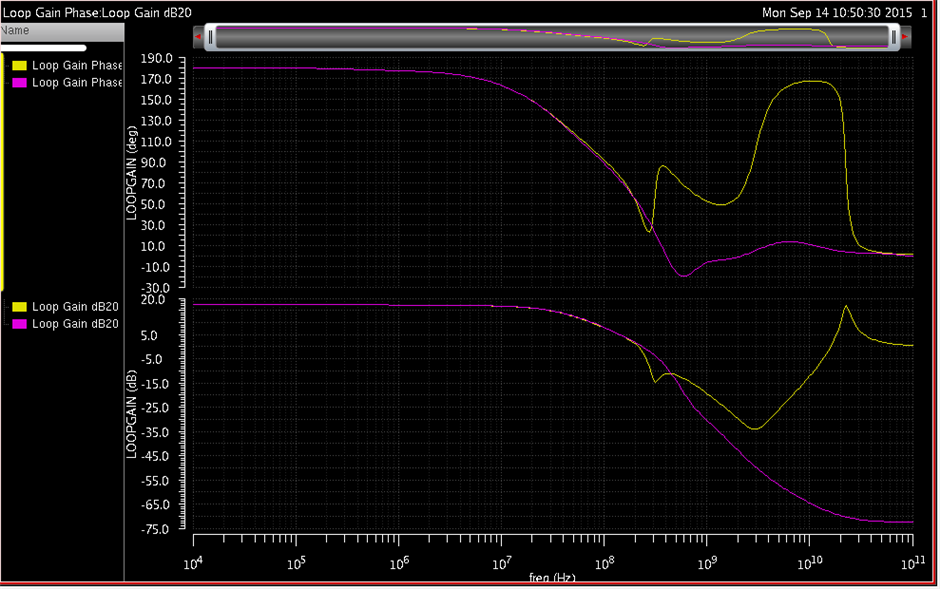Click the magenta swatch for Loop Gain dB20

[x=19, y=324]
